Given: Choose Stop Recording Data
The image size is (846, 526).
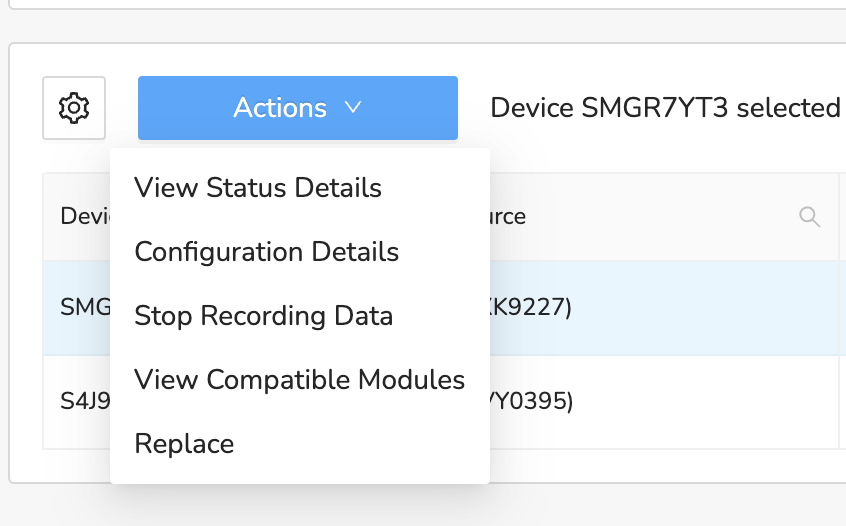Looking at the screenshot, I should coord(263,316).
